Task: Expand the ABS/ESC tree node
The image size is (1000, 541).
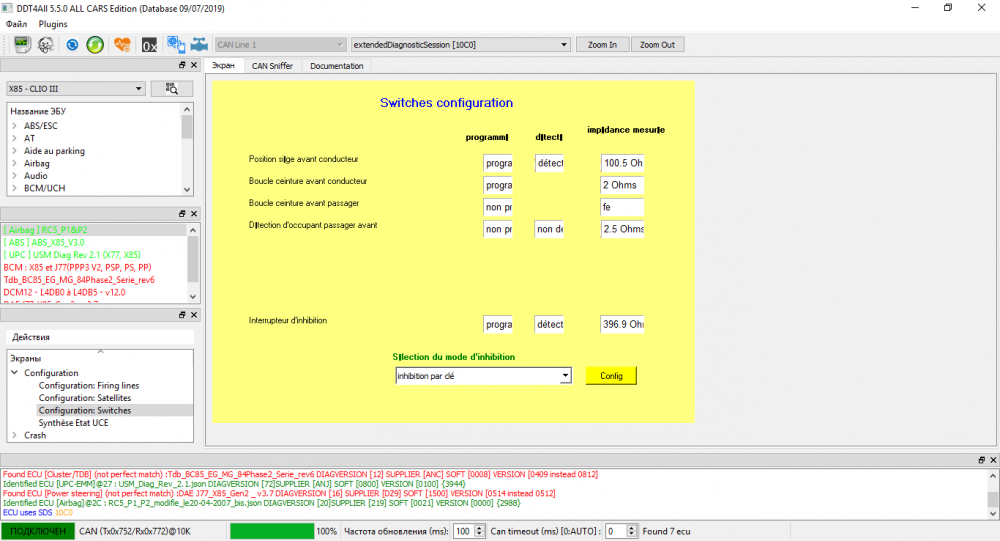Action: (14, 126)
